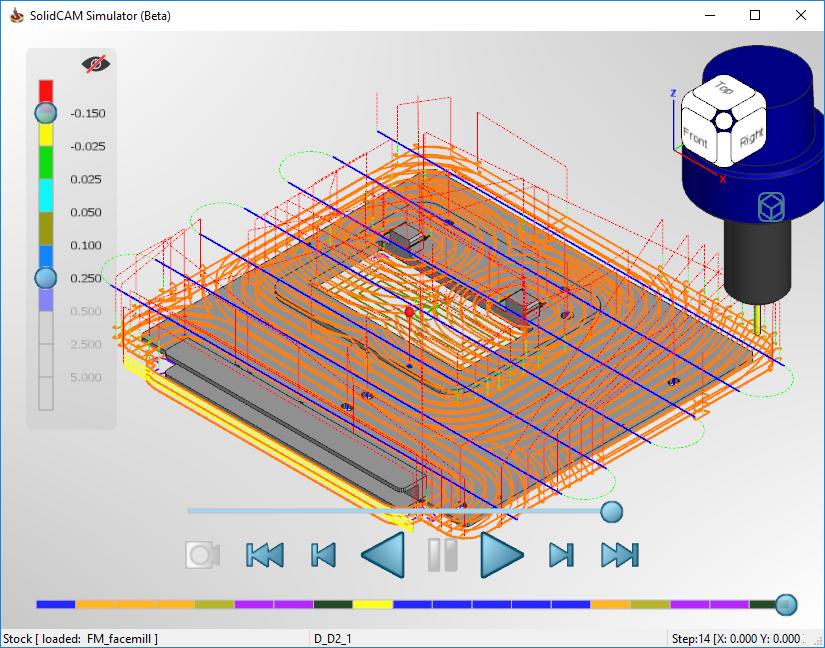Image resolution: width=825 pixels, height=648 pixels.
Task: Click the isometric cube icon on tool holder
Action: 771,206
